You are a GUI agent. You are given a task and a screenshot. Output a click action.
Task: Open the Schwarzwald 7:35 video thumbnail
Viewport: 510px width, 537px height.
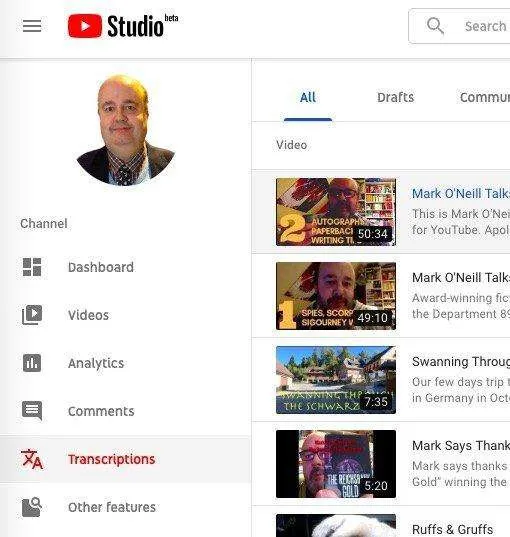click(336, 380)
